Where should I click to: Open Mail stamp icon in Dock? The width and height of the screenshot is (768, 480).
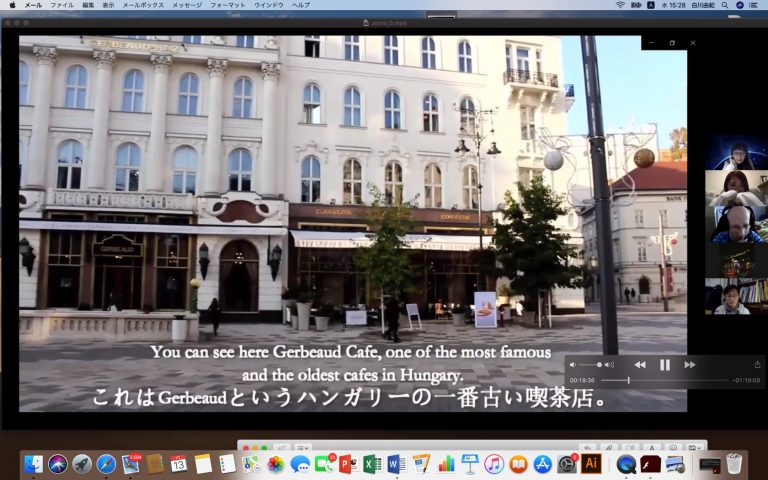131,463
